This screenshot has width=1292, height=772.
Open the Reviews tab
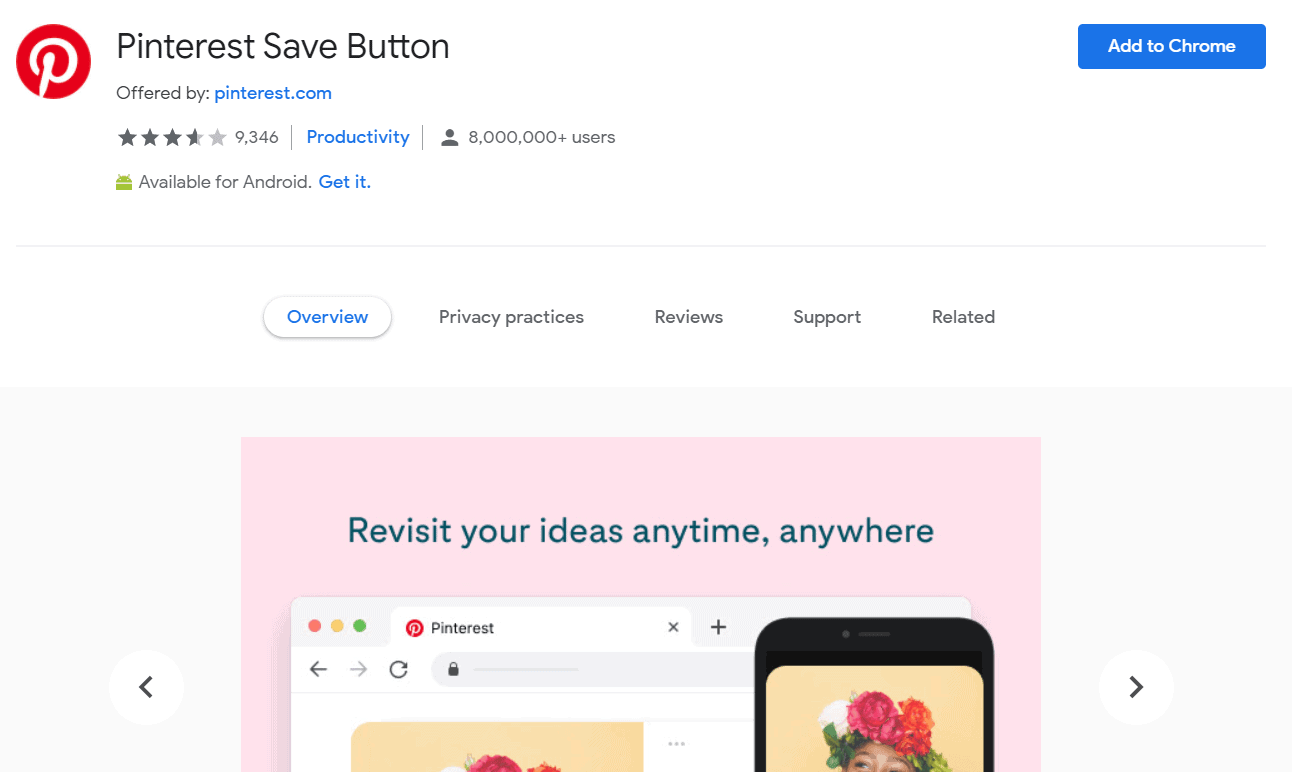689,317
